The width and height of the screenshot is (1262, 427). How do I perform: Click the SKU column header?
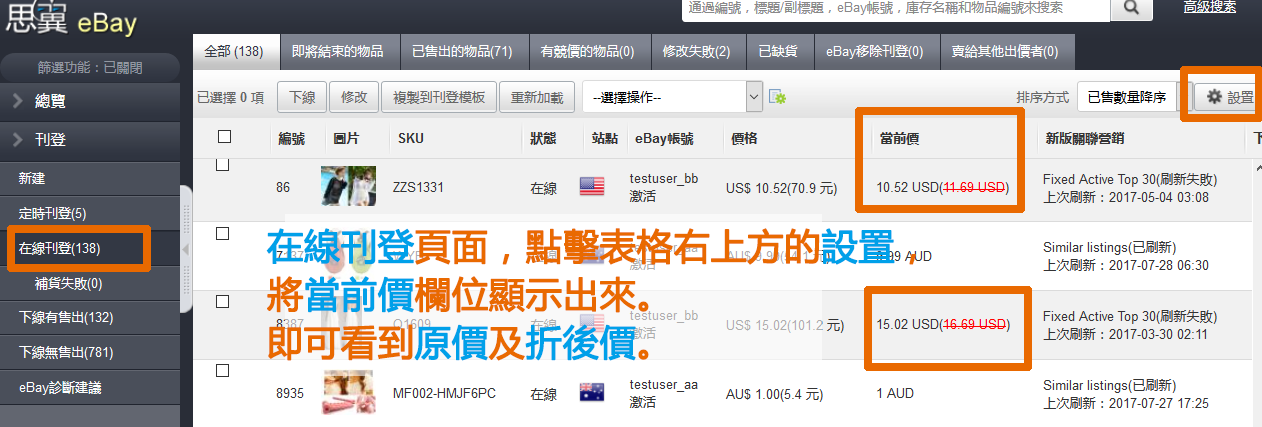click(410, 138)
